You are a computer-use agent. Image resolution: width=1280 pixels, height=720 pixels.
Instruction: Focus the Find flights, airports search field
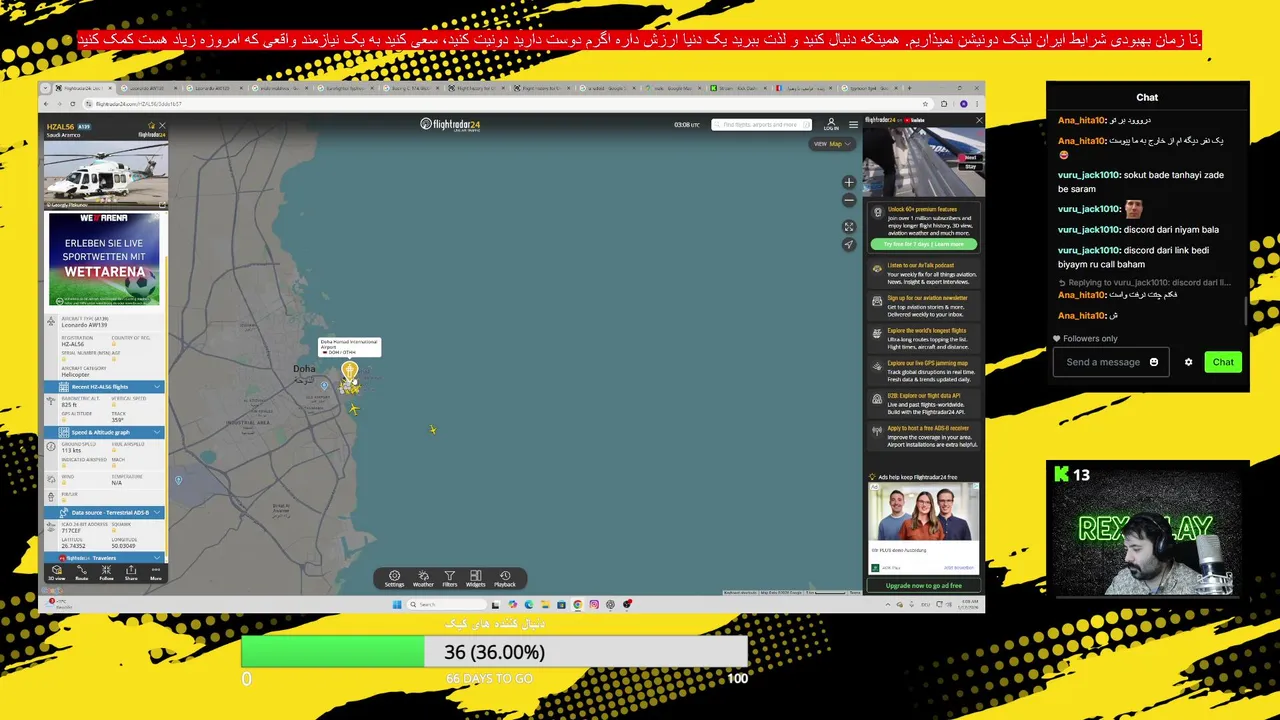click(760, 124)
